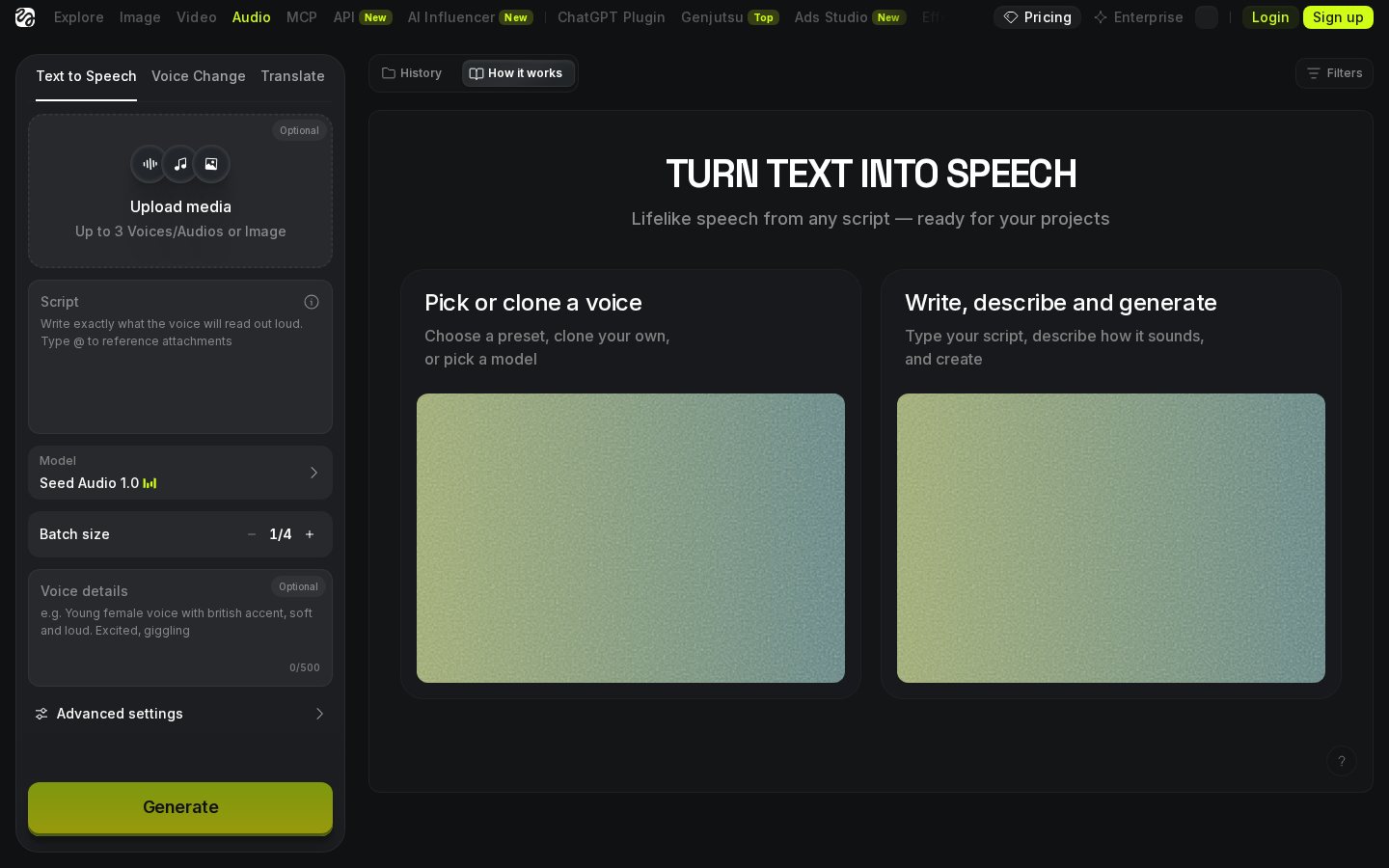Click the dark square button beside Enterprise
This screenshot has width=1389, height=868.
point(1207,17)
